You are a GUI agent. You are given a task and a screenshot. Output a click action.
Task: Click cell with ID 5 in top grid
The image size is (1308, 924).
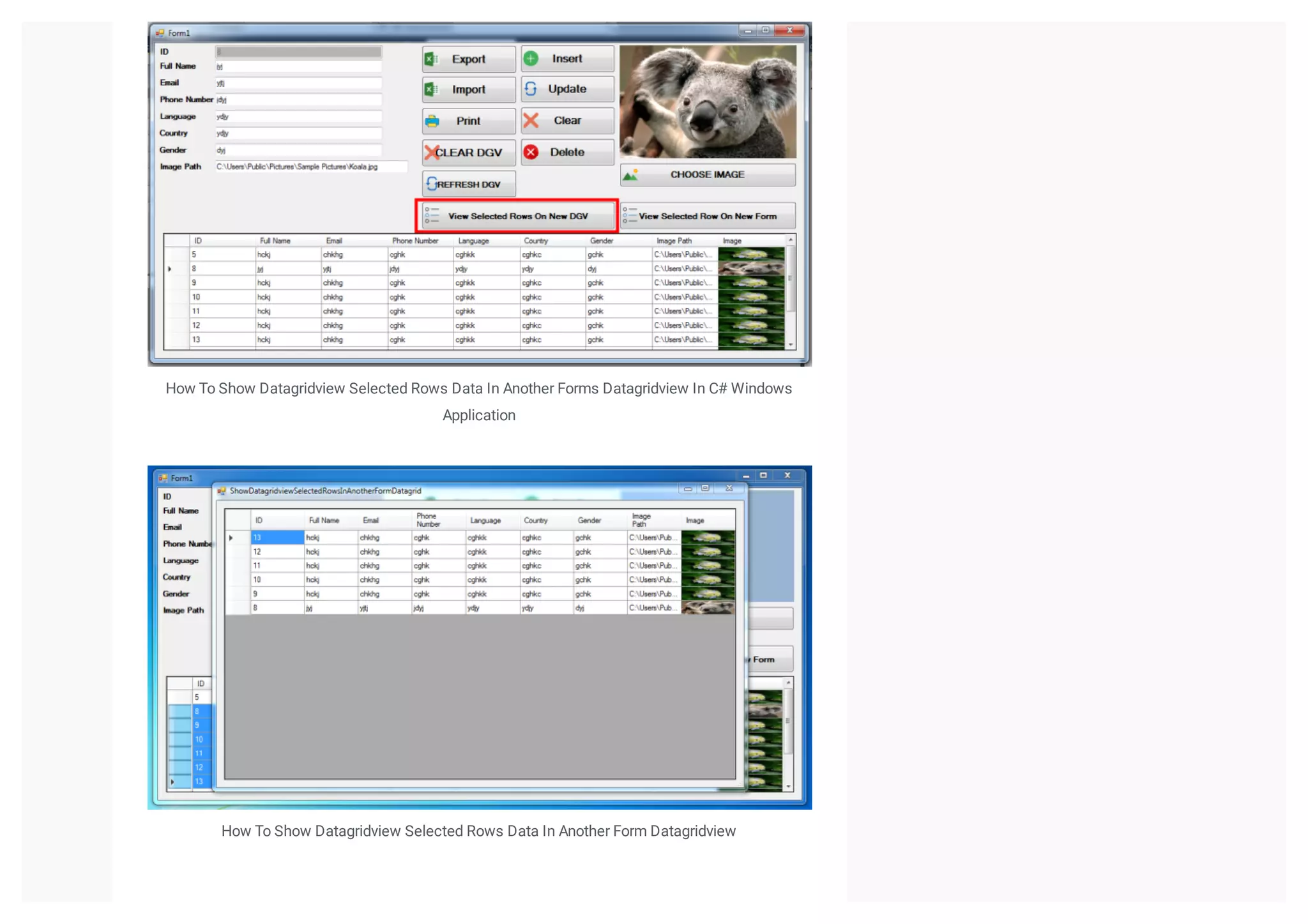[222, 254]
